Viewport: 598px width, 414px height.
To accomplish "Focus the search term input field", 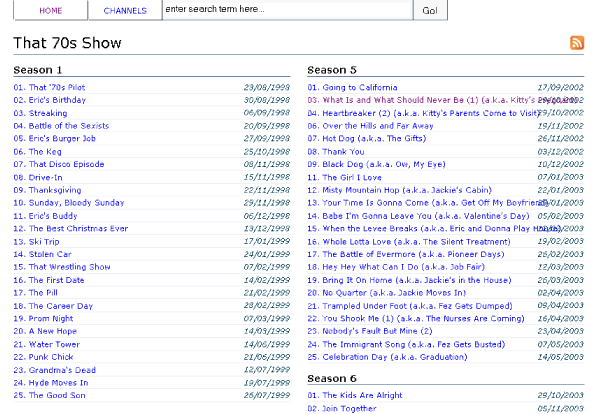I will (288, 10).
